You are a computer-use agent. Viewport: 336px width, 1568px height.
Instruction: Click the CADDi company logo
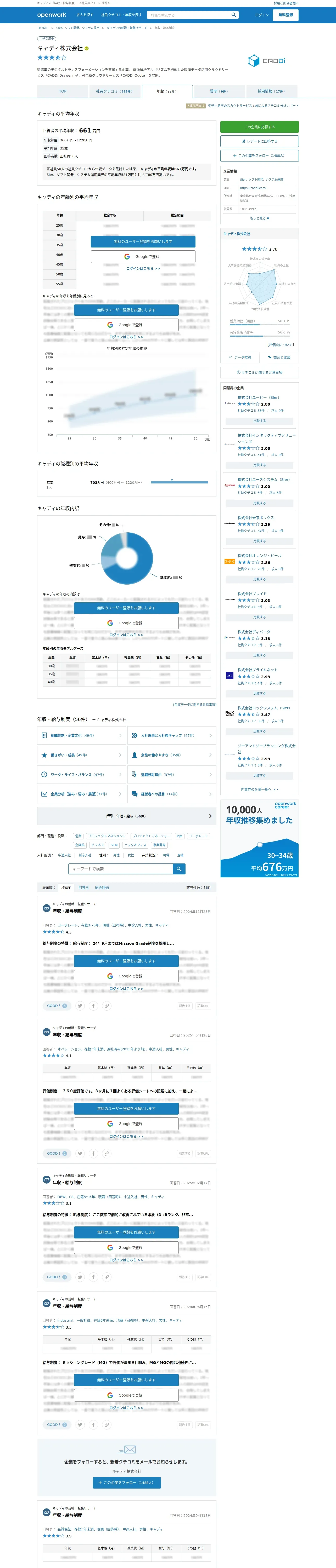[x=266, y=60]
